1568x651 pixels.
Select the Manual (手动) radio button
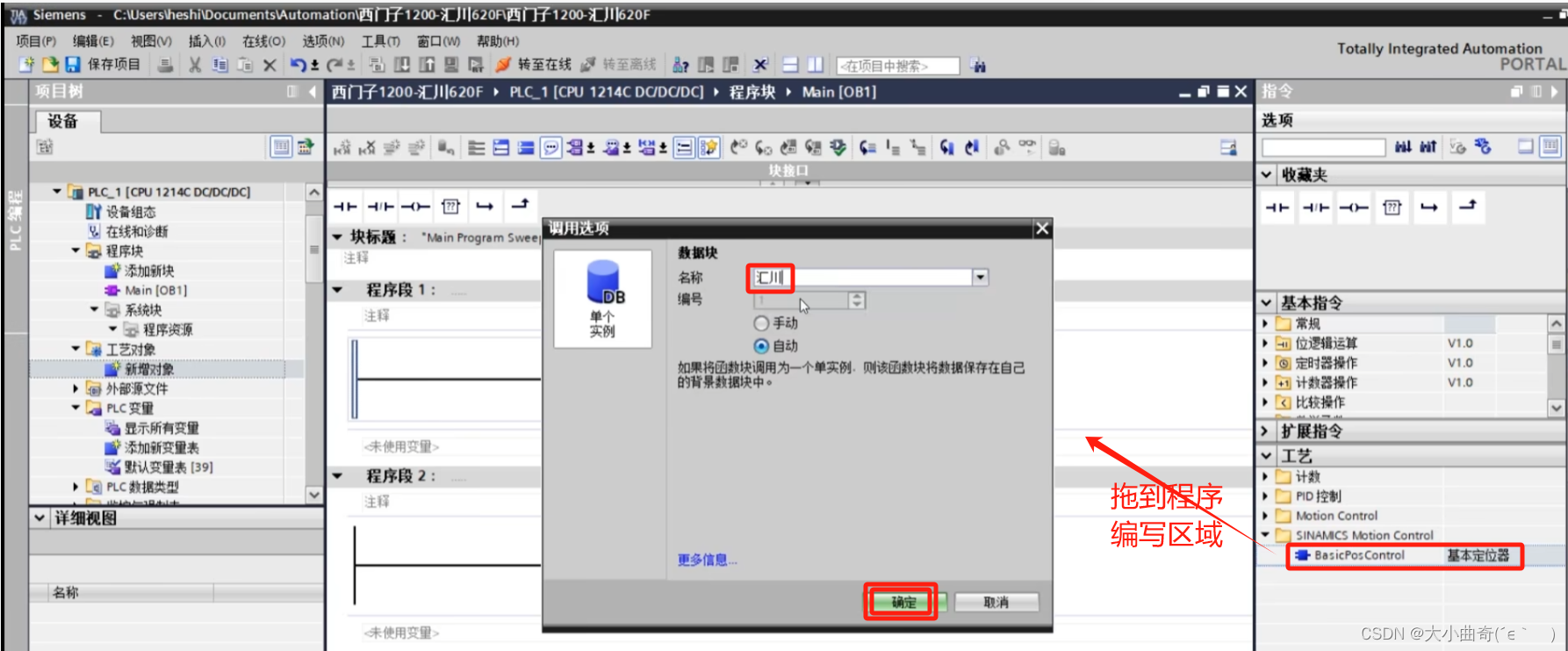pos(761,323)
